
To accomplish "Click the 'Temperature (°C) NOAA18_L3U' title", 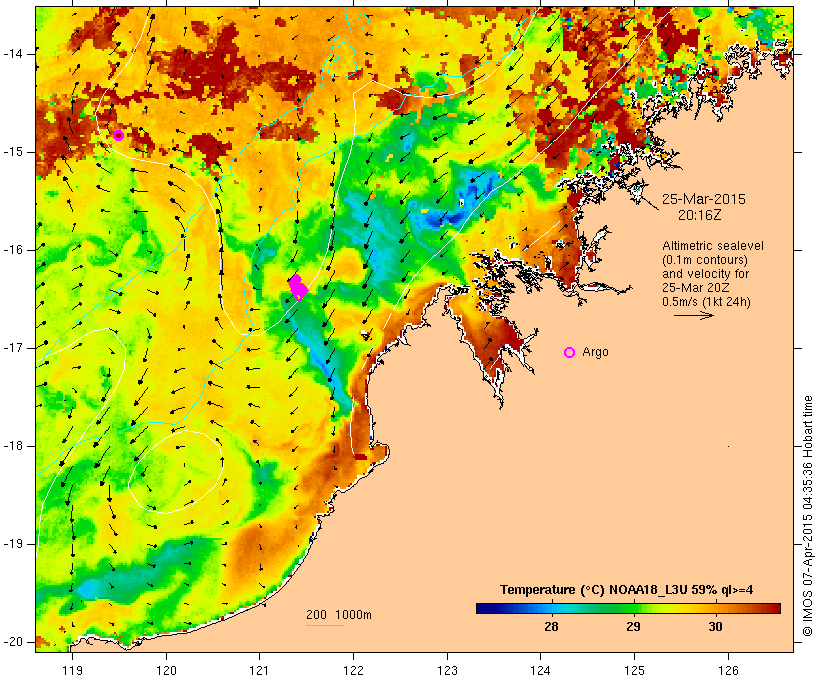I will 627,590.
